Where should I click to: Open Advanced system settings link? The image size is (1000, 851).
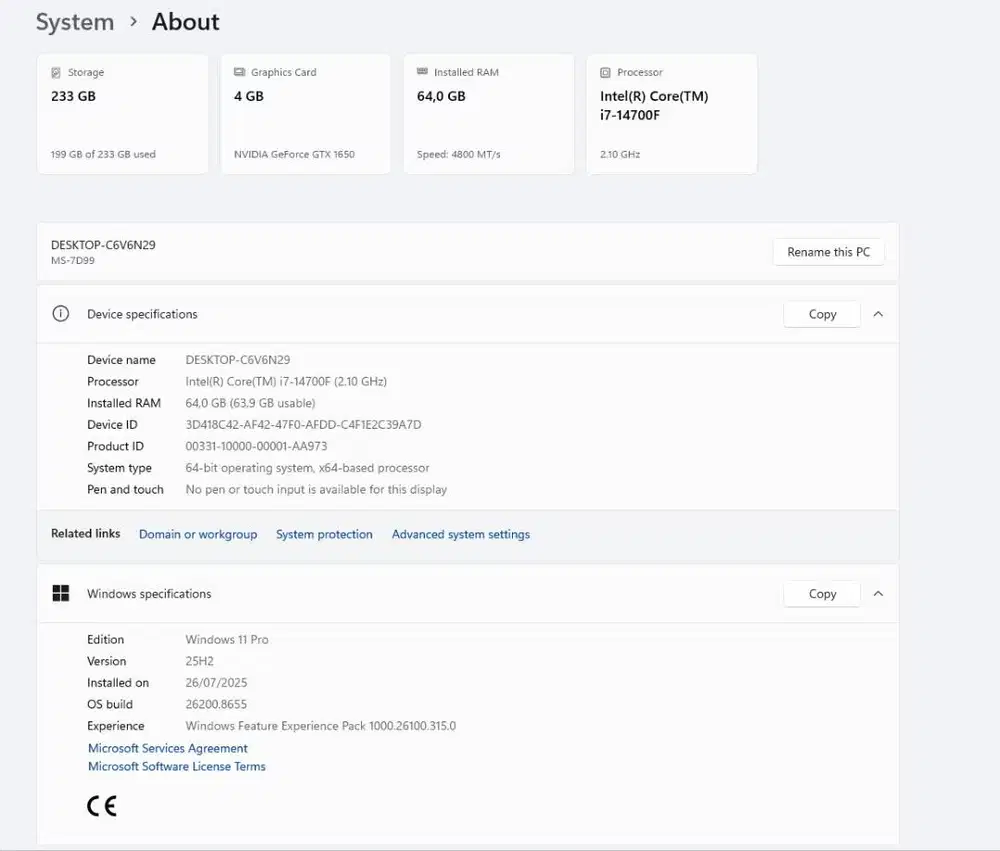(x=460, y=534)
